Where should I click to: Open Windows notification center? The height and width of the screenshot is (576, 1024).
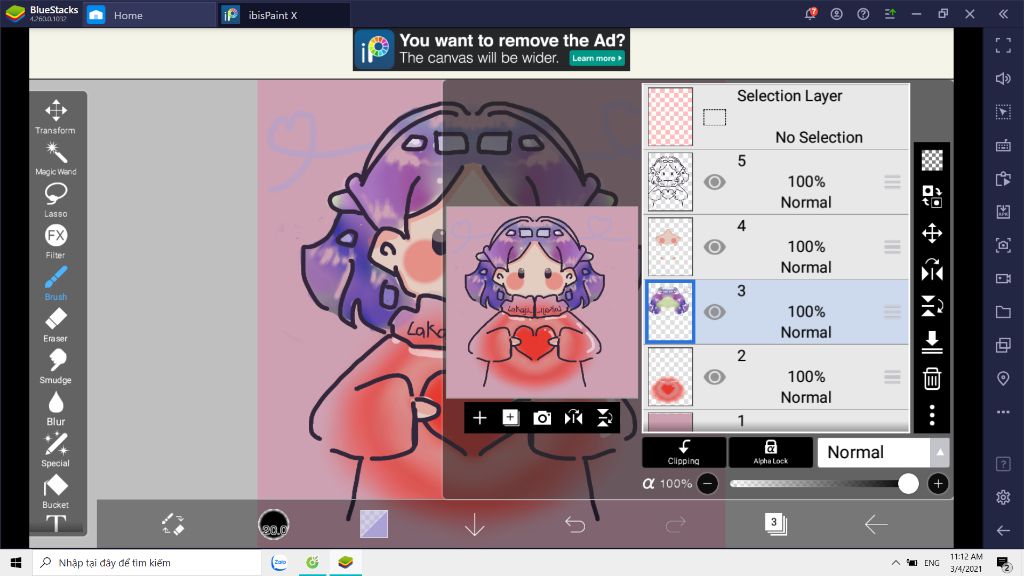(x=1004, y=562)
